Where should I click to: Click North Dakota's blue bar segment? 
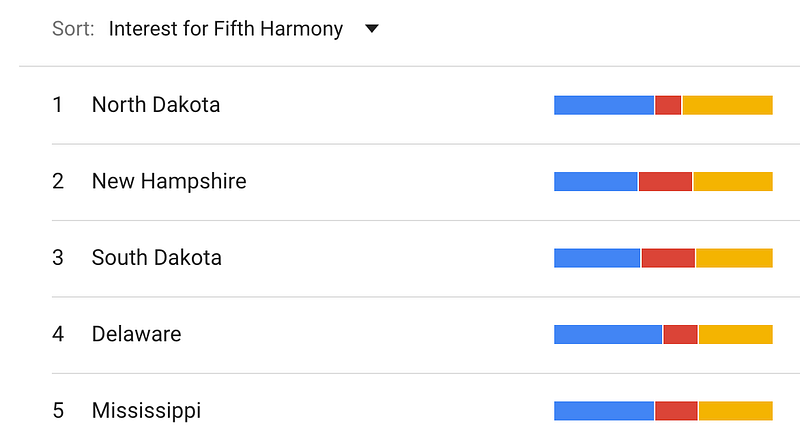tap(604, 105)
